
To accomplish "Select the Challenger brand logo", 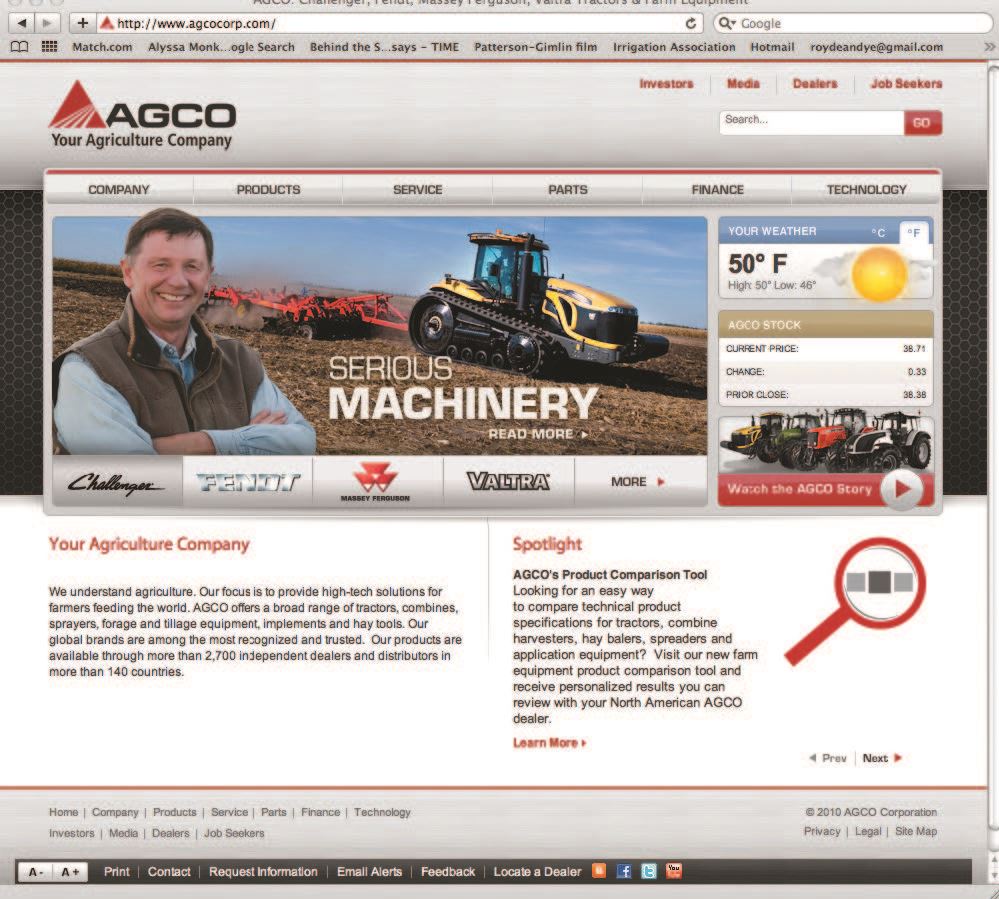I will coord(117,482).
